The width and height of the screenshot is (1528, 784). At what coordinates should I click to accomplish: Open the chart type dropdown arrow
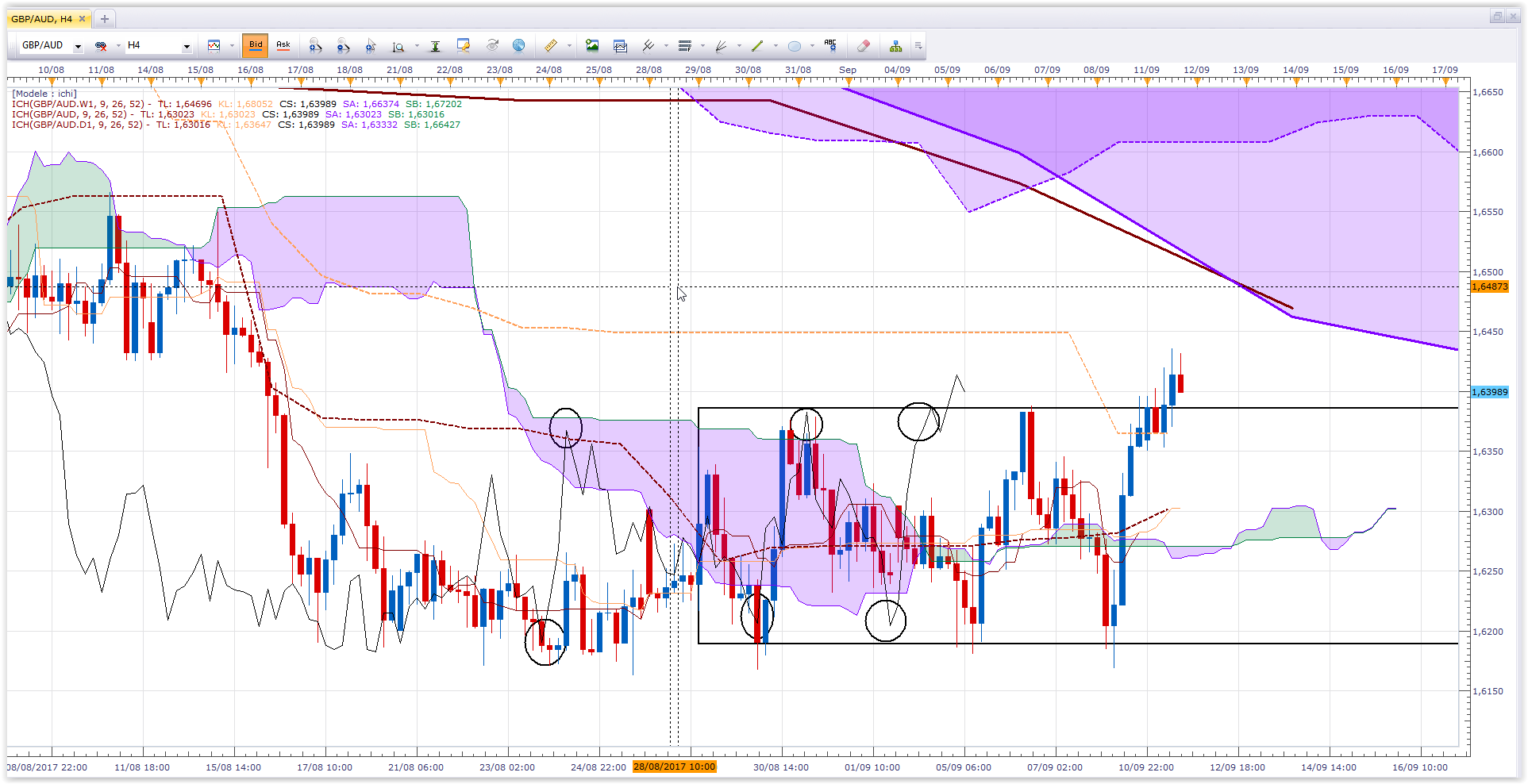click(x=232, y=46)
